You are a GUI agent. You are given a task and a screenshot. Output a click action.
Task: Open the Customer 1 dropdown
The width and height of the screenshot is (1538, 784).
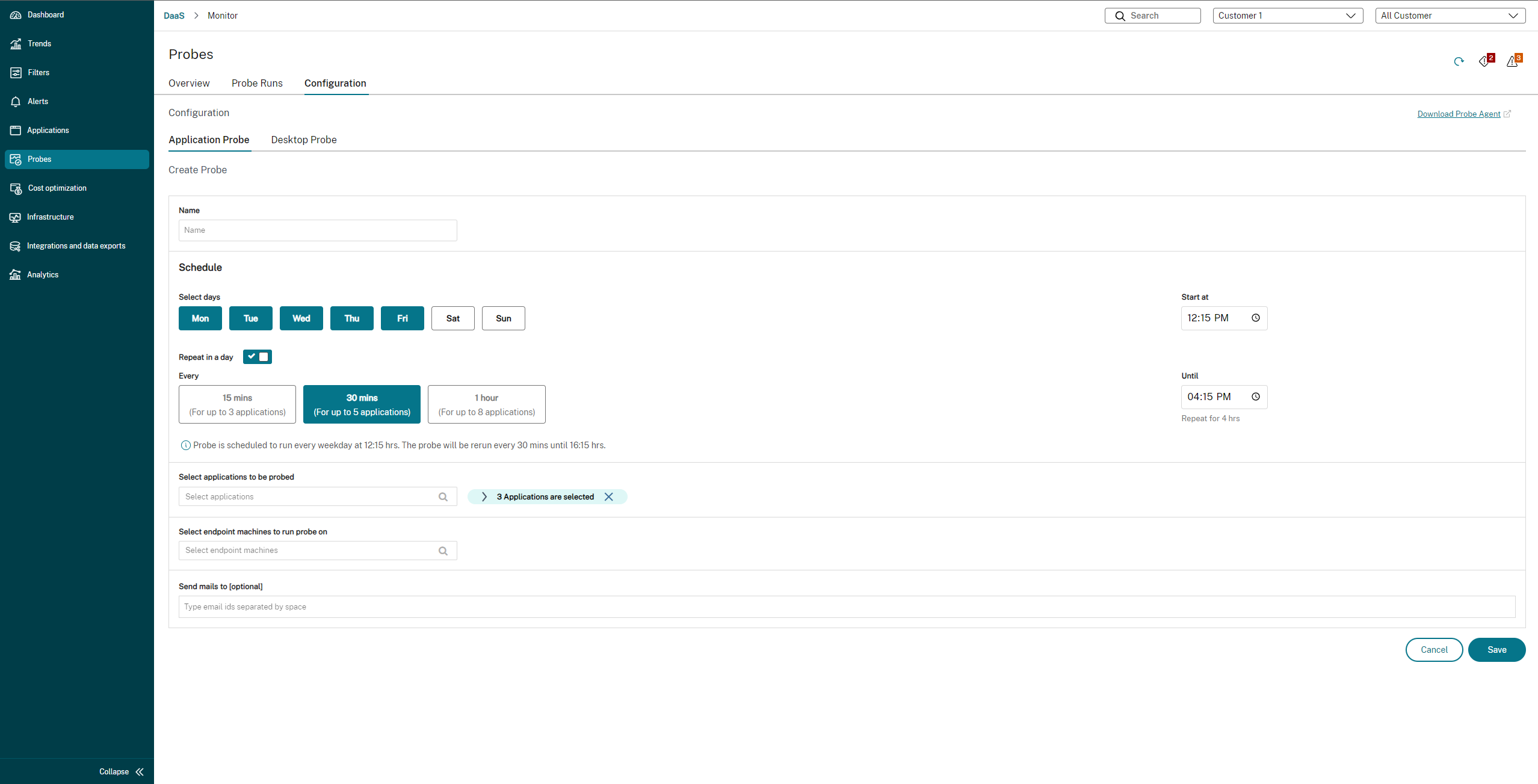(1288, 16)
